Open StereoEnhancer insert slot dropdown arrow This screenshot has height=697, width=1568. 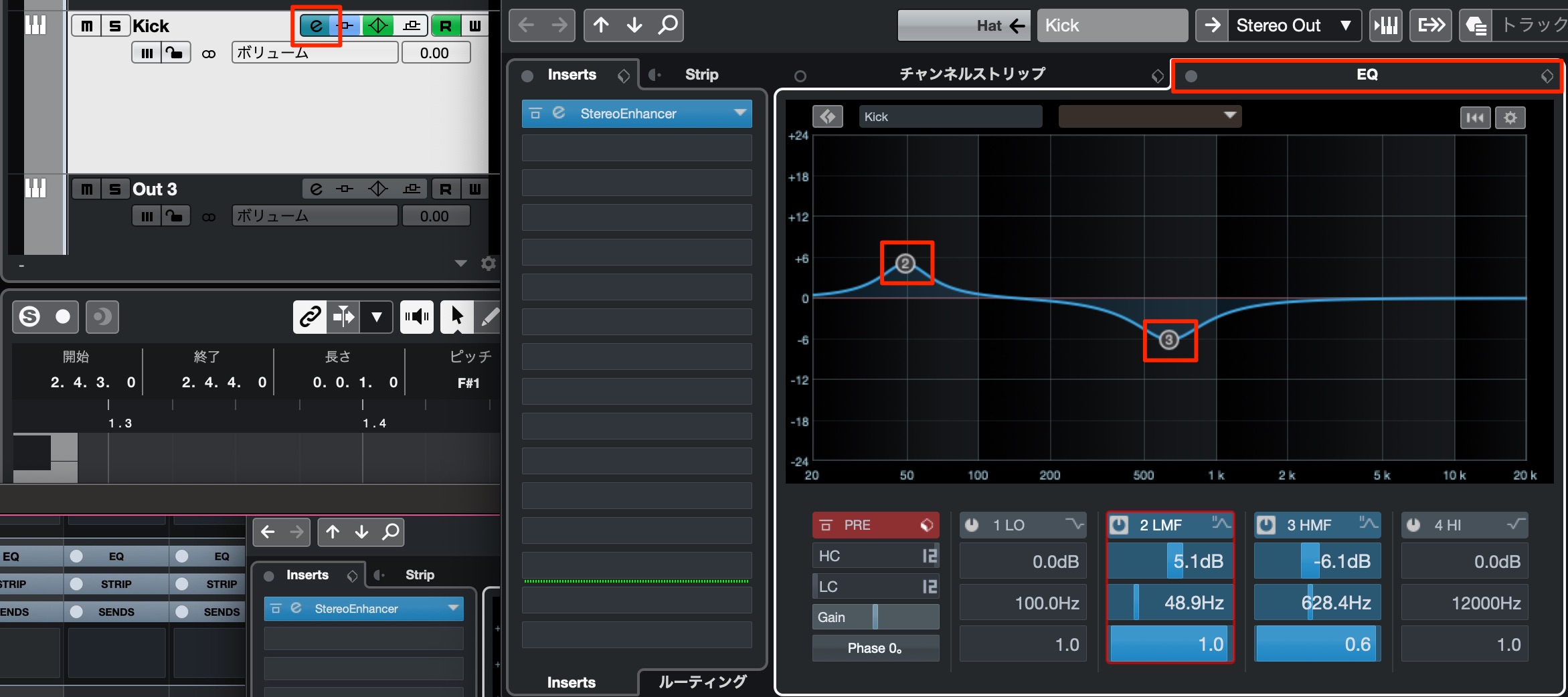pos(740,113)
